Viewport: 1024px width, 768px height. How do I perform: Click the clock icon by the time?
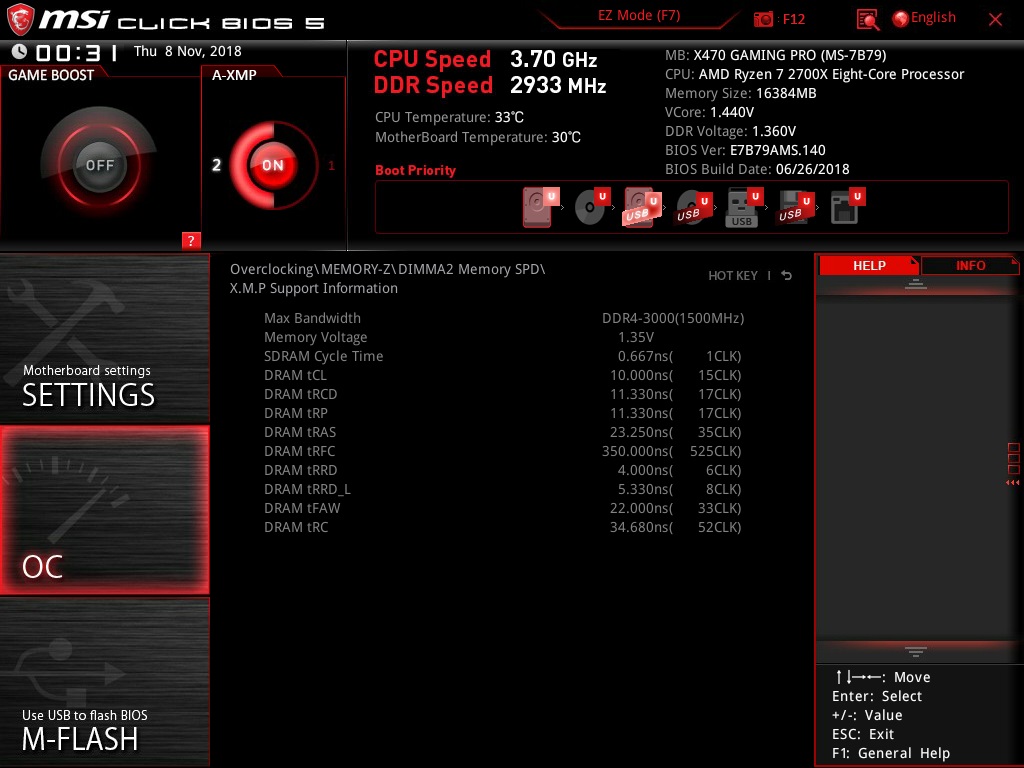tap(20, 52)
